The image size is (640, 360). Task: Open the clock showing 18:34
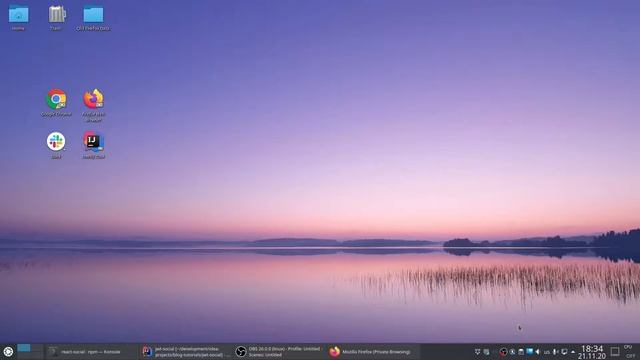pos(592,352)
